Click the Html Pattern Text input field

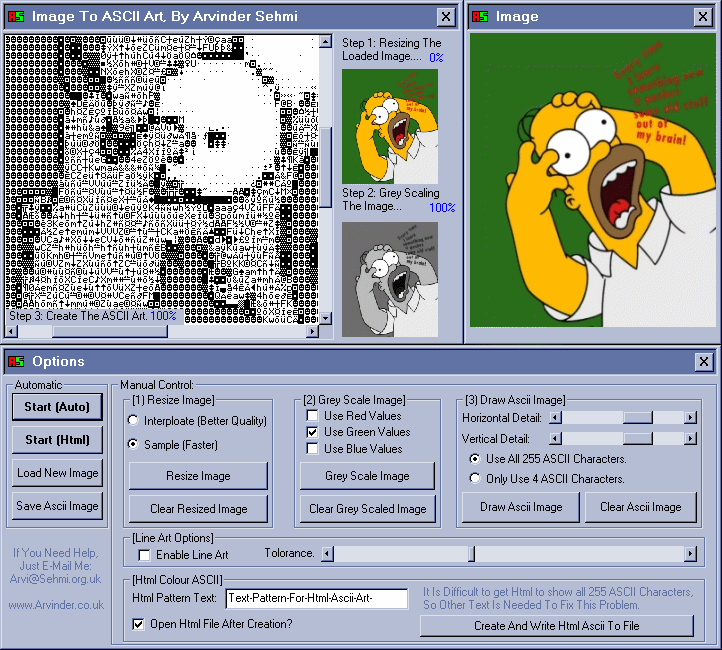tap(316, 599)
